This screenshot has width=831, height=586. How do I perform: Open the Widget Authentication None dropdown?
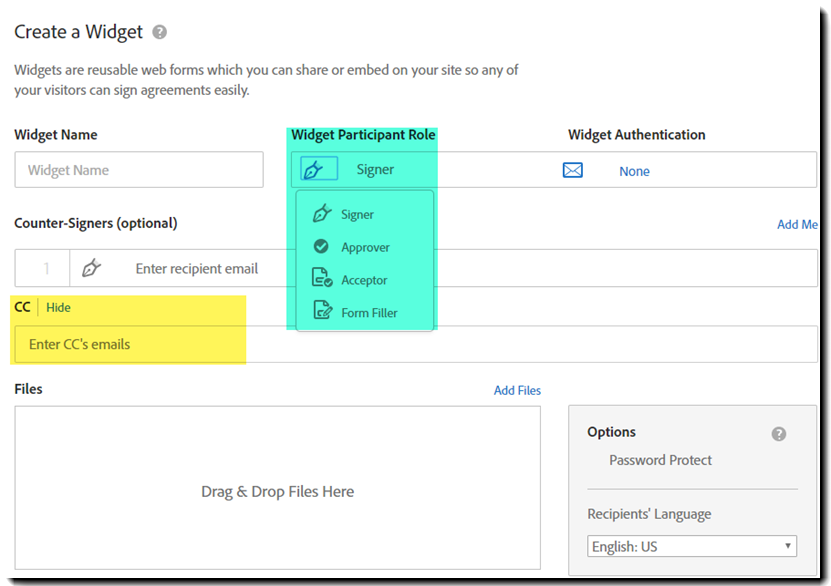click(634, 171)
